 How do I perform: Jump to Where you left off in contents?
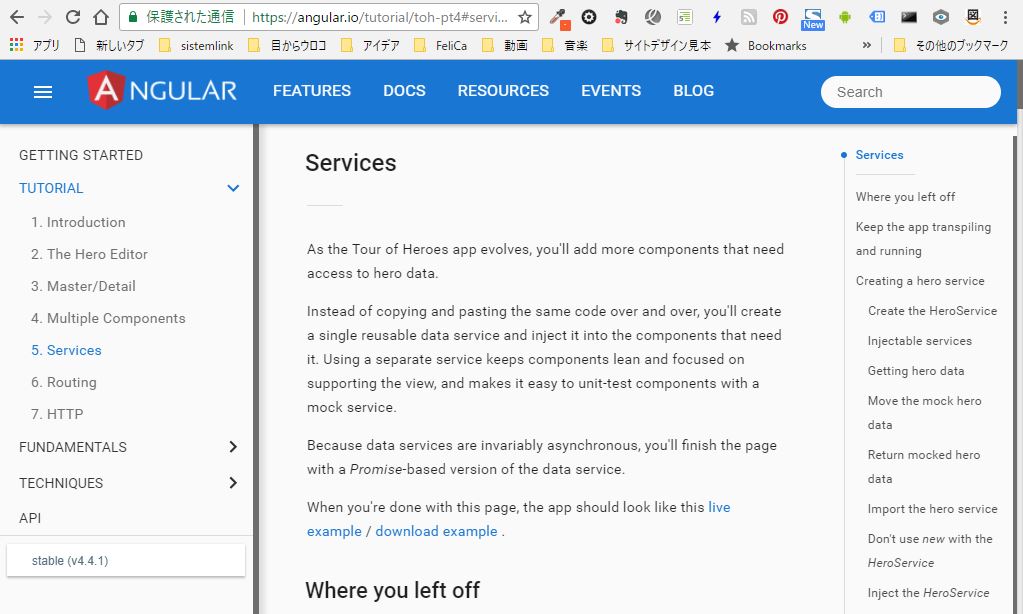tap(906, 196)
